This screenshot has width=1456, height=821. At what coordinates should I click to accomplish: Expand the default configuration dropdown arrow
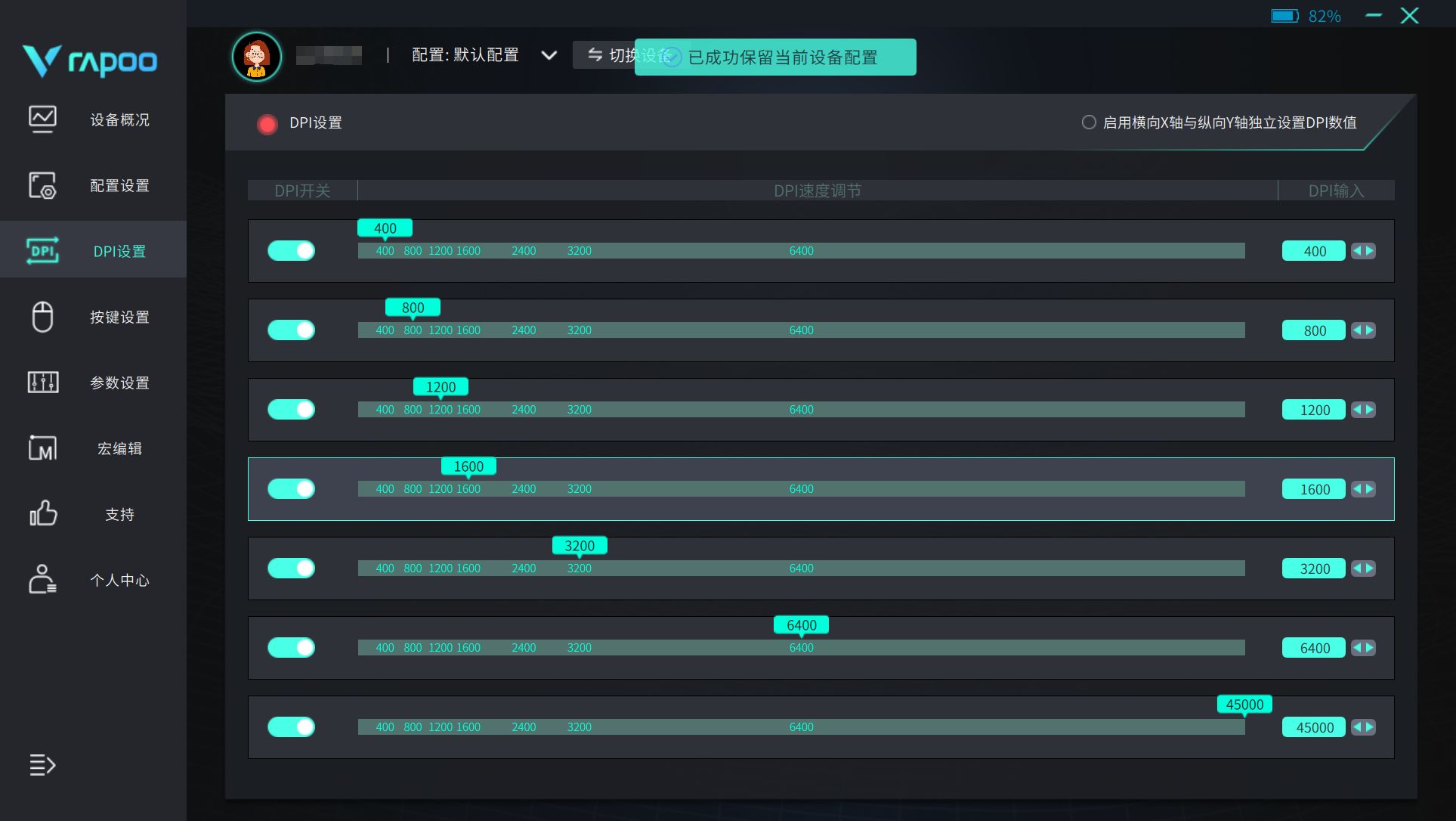coord(549,55)
